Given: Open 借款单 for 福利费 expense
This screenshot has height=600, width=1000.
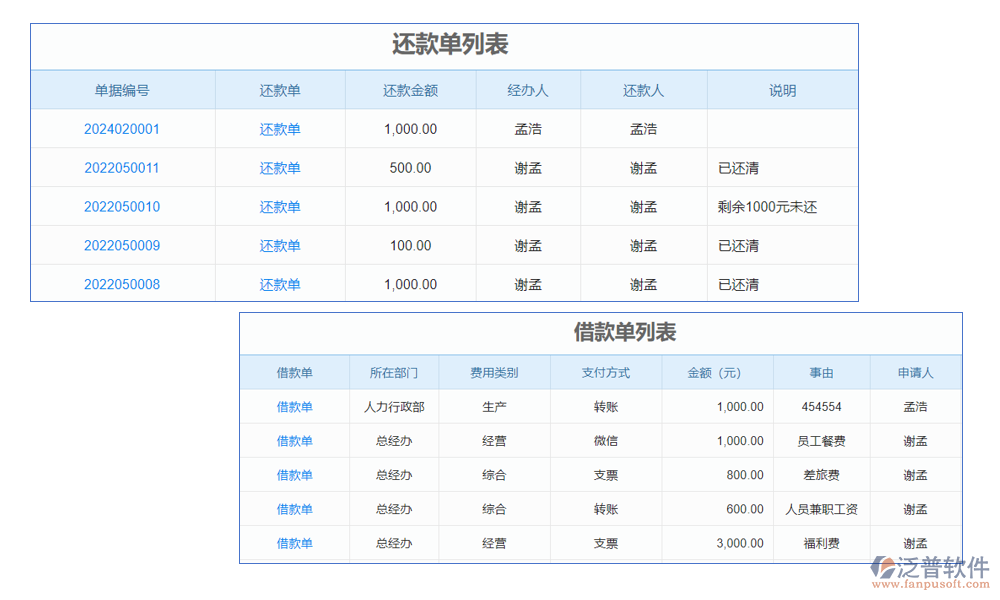Looking at the screenshot, I should (x=295, y=543).
